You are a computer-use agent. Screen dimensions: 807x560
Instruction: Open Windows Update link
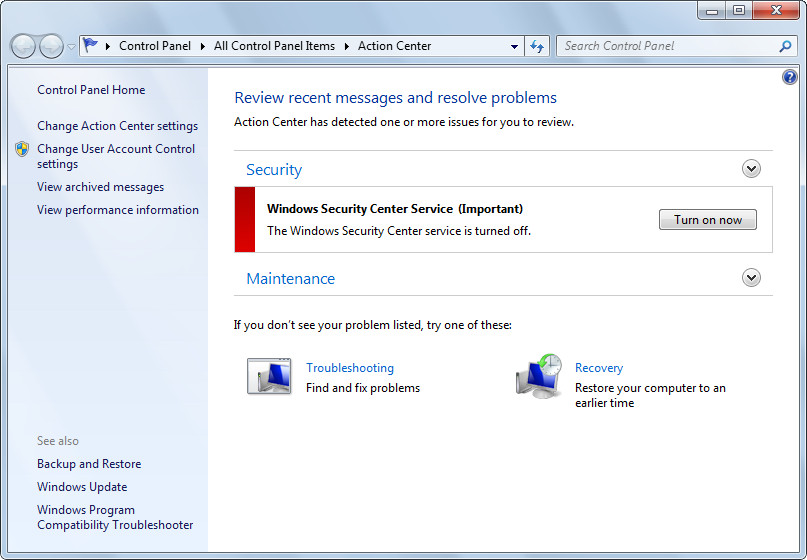[82, 487]
